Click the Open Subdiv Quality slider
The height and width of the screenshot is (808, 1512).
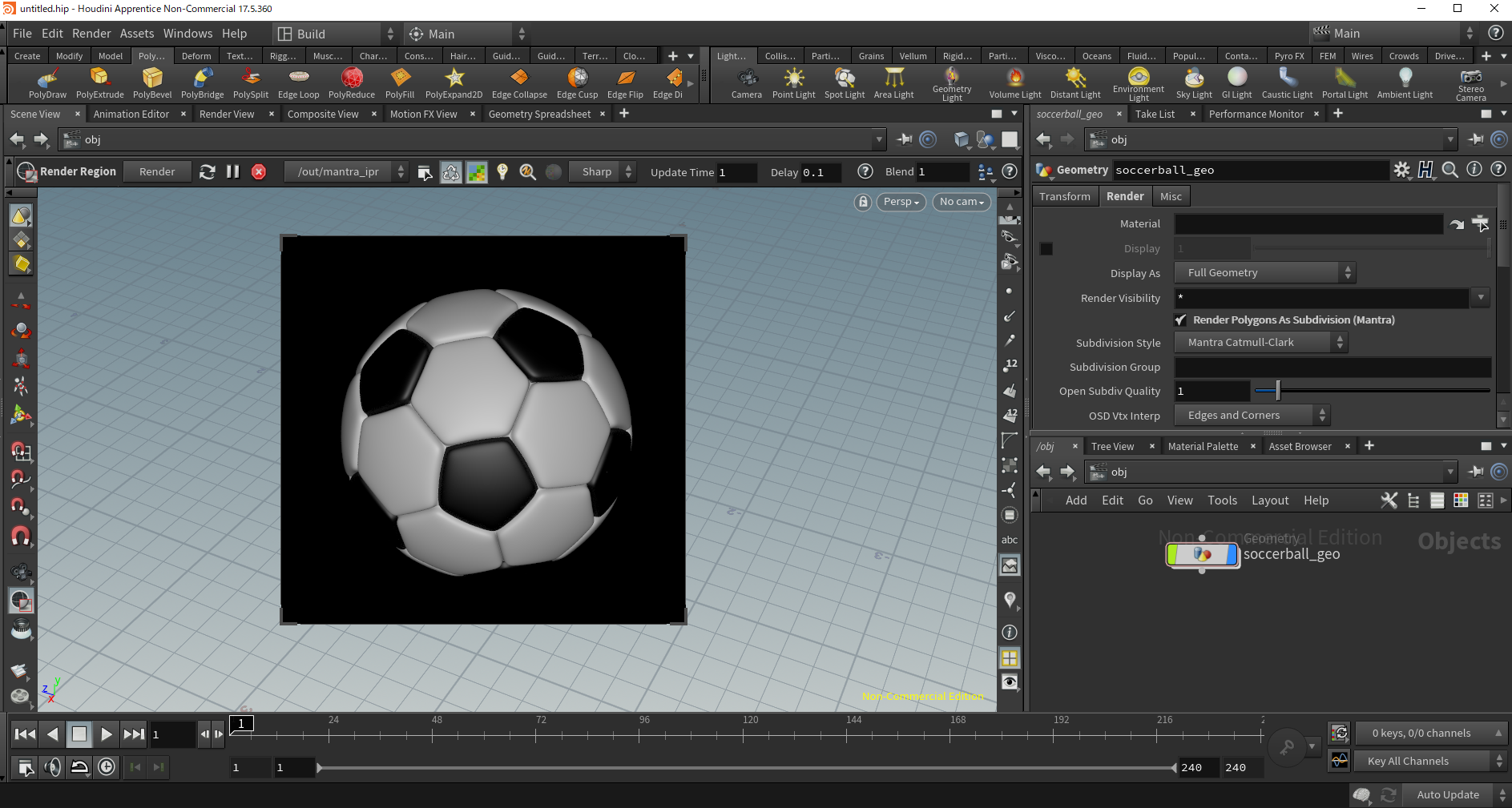pos(1372,391)
